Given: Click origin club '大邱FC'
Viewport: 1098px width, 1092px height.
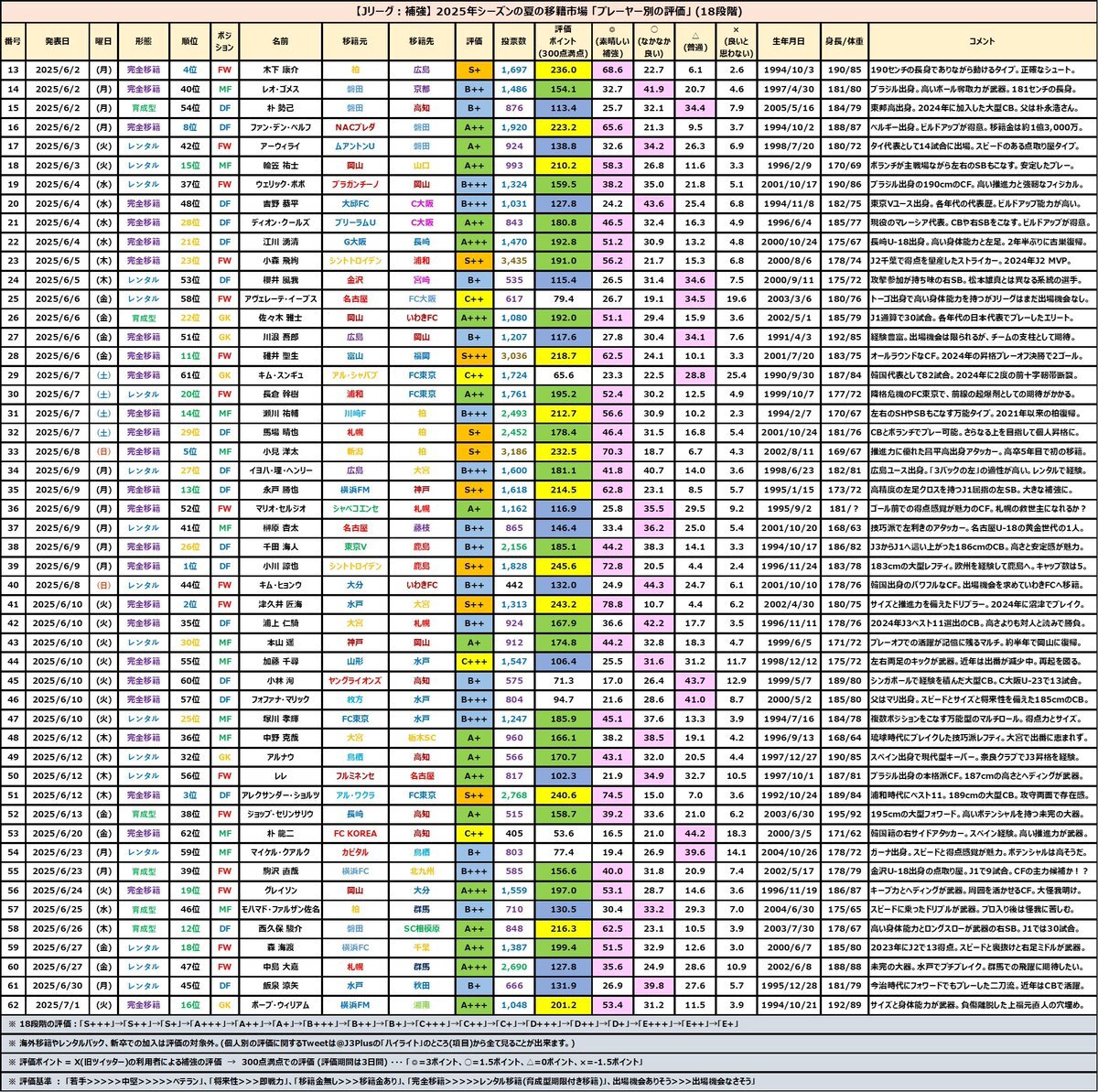Looking at the screenshot, I should (x=355, y=203).
